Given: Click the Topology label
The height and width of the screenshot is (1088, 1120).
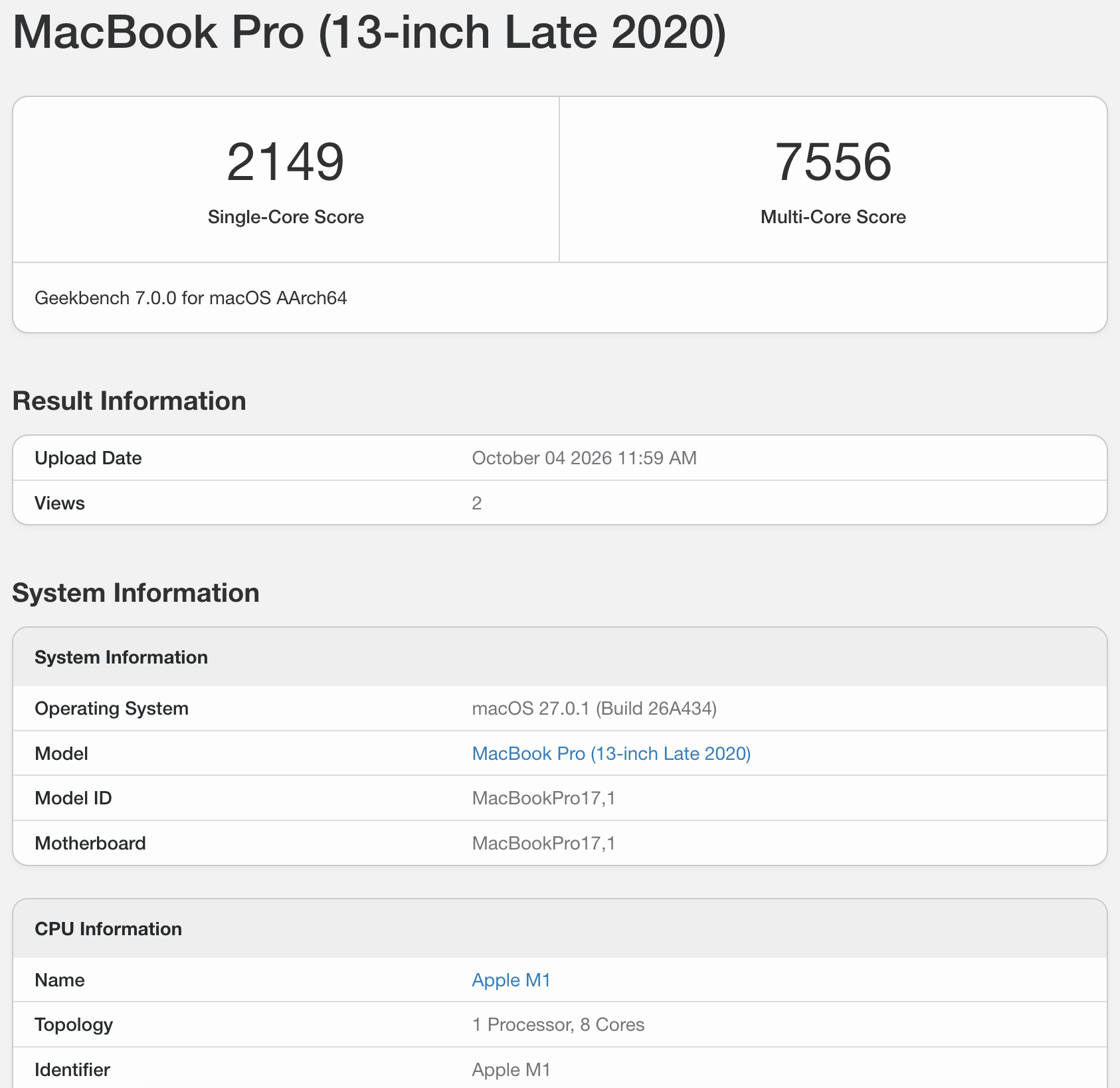Looking at the screenshot, I should 74,1024.
